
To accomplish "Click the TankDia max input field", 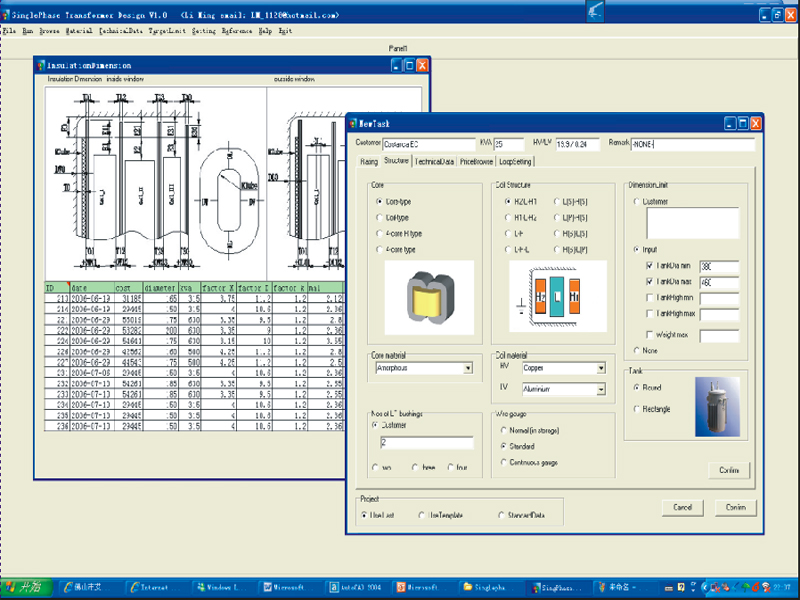I will click(721, 282).
